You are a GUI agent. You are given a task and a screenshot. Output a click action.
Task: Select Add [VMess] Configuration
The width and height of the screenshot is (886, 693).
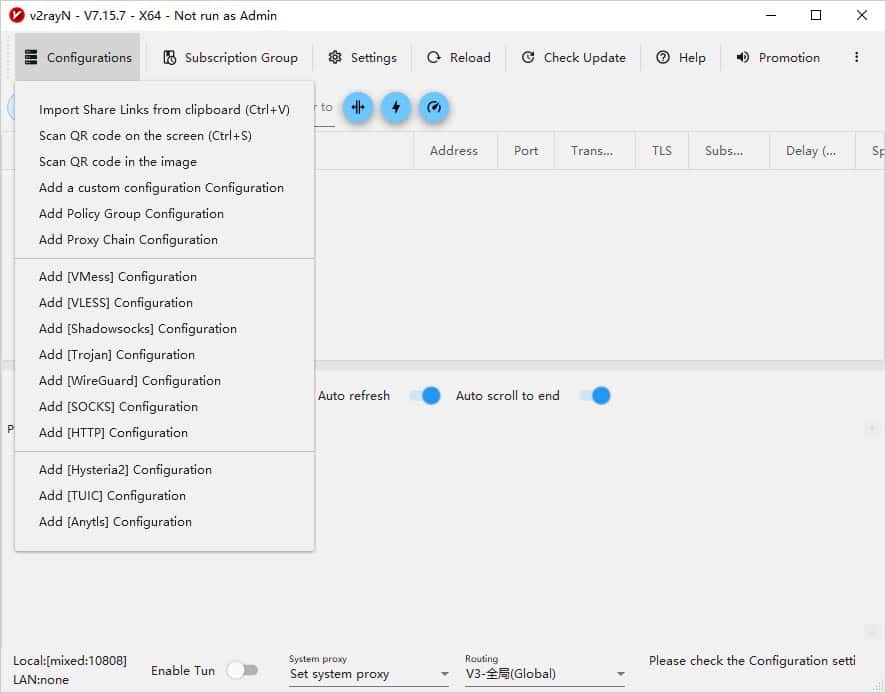(118, 277)
